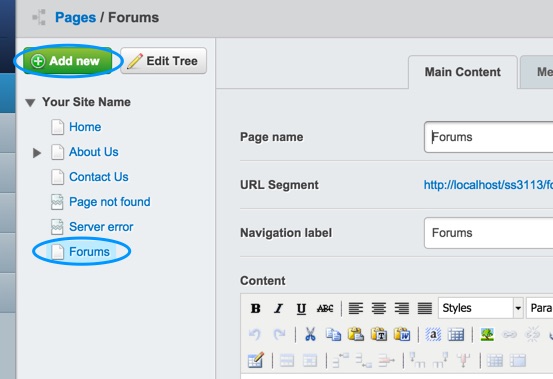Viewport: 553px width, 379px height.
Task: Open table row properties icon
Action: click(x=287, y=361)
